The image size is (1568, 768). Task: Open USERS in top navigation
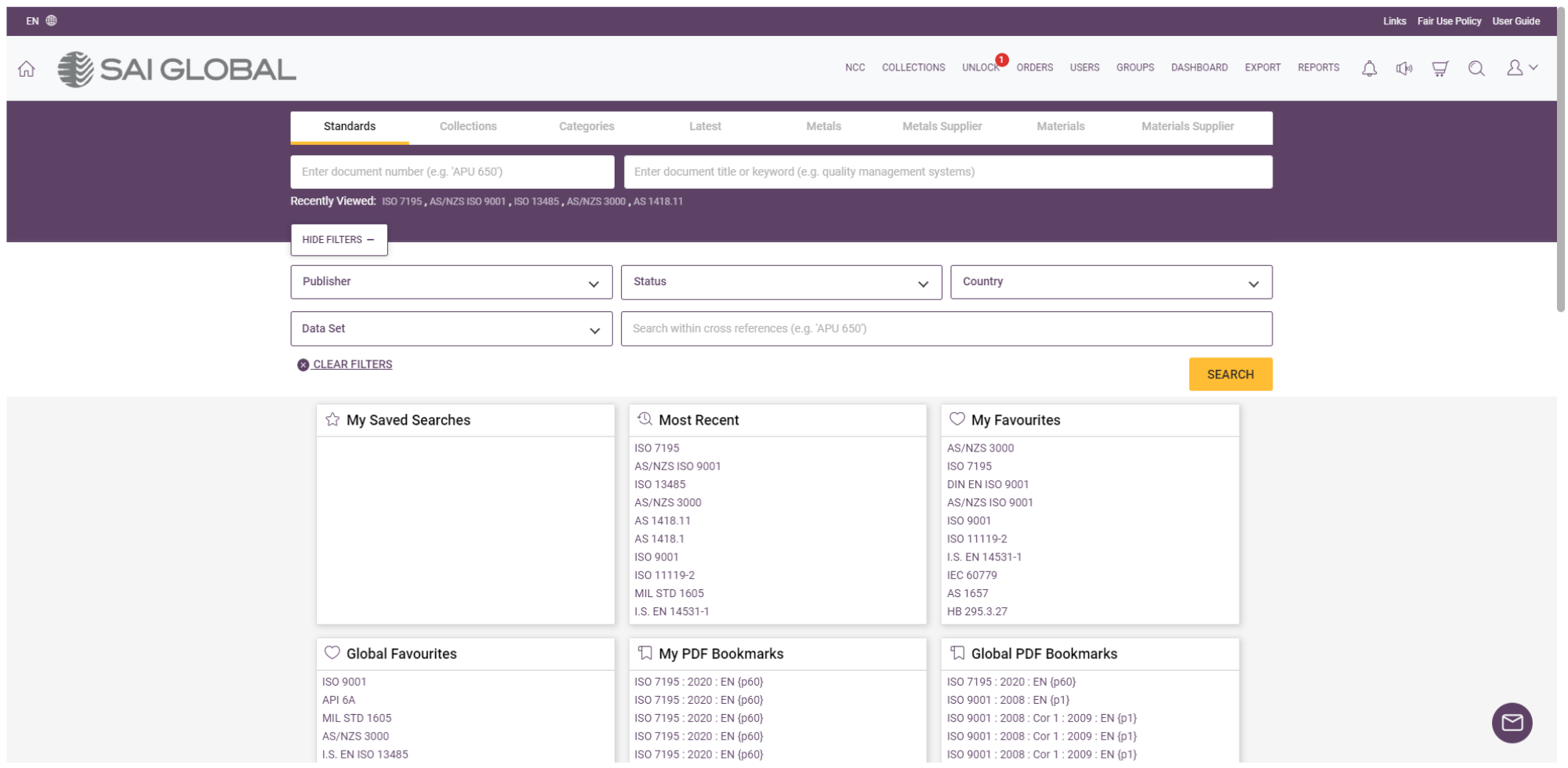1084,68
